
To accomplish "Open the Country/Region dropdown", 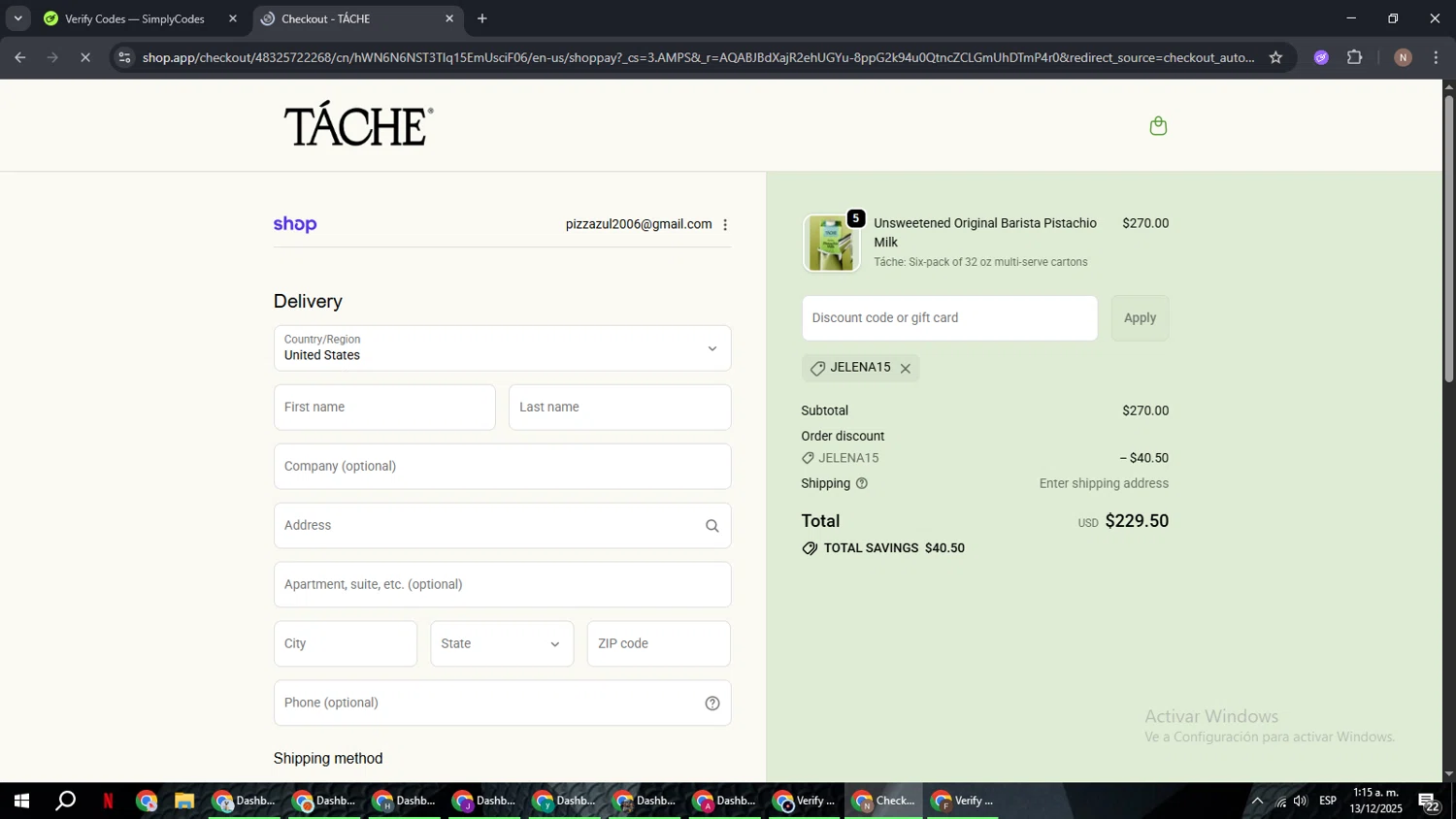I will [502, 348].
